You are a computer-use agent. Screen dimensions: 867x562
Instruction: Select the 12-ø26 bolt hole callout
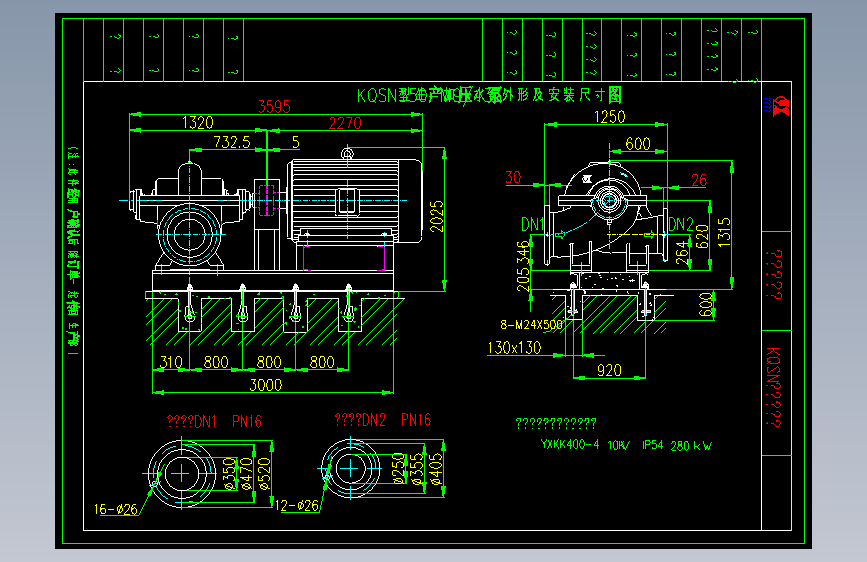297,506
